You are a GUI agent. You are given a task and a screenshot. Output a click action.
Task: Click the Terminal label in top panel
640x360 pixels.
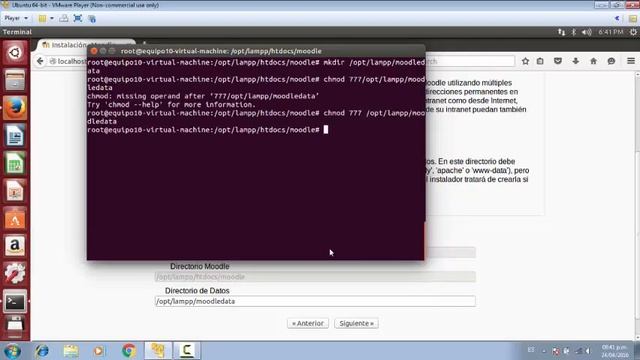coord(17,32)
